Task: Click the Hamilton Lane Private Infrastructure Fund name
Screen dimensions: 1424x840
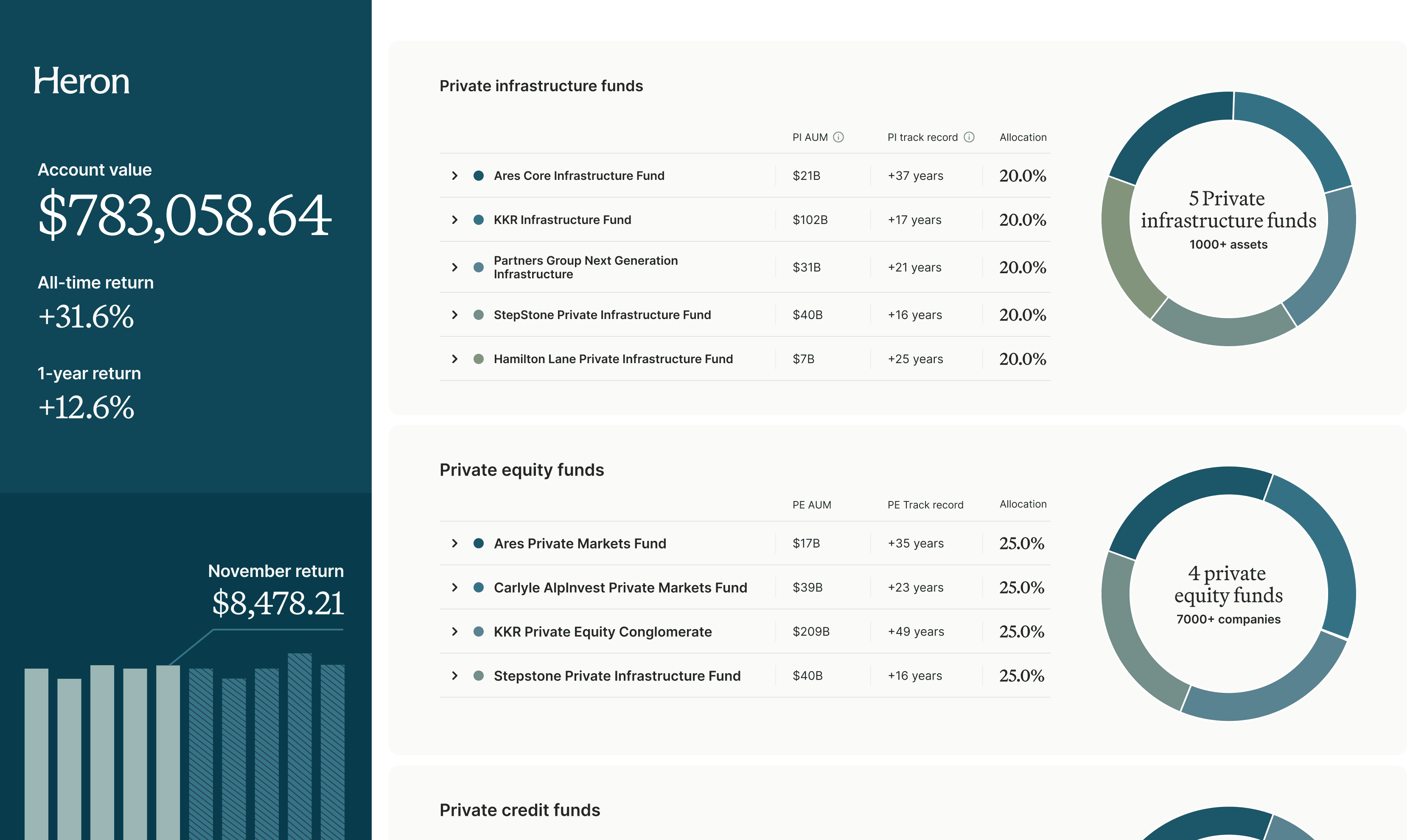Action: point(613,359)
